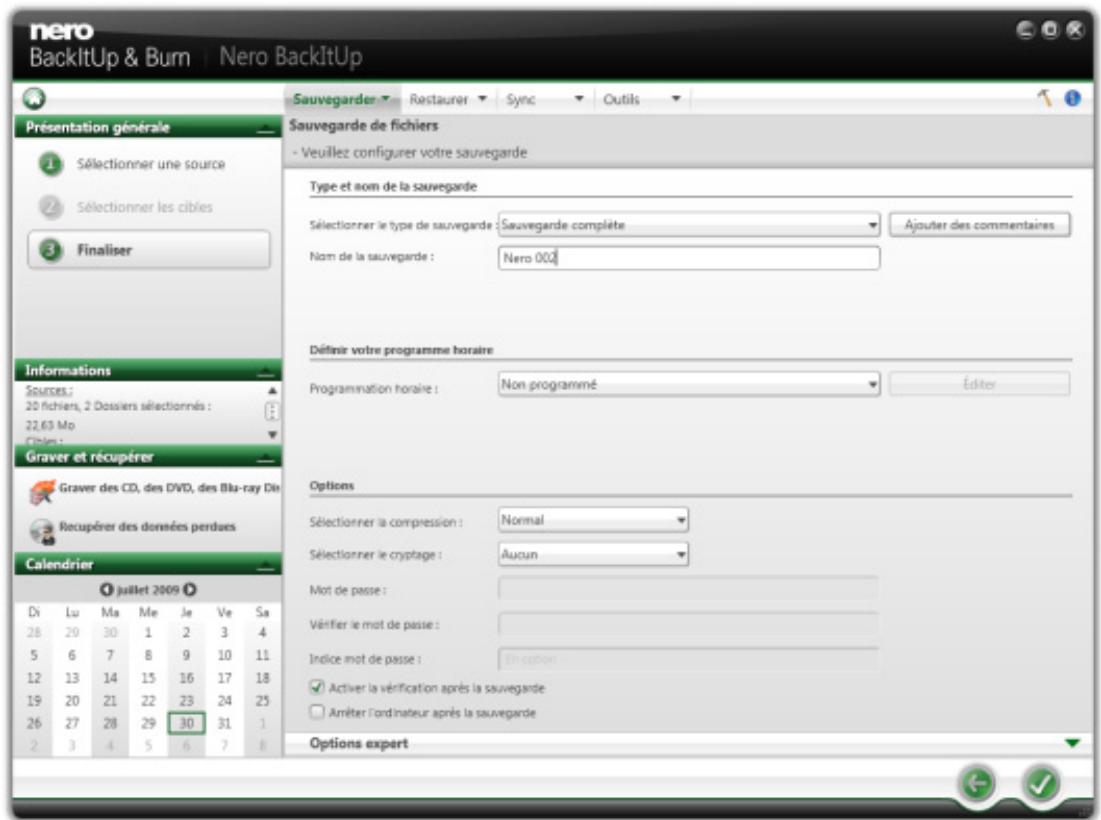Screen dimensions: 1101x820
Task: Enable Arrêter l'ordinateur après la sauvegarde
Action: tap(317, 712)
